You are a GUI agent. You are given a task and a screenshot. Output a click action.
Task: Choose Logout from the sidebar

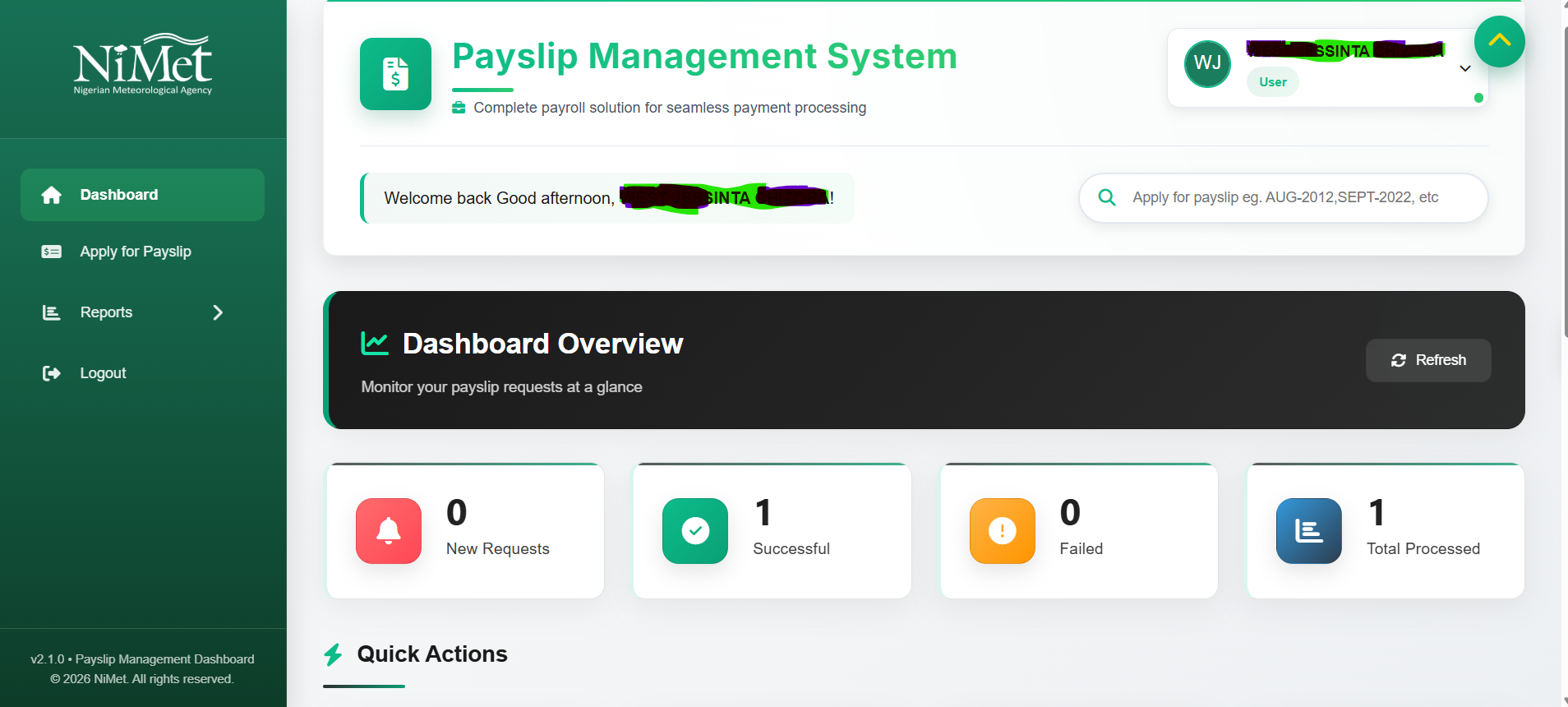point(103,373)
